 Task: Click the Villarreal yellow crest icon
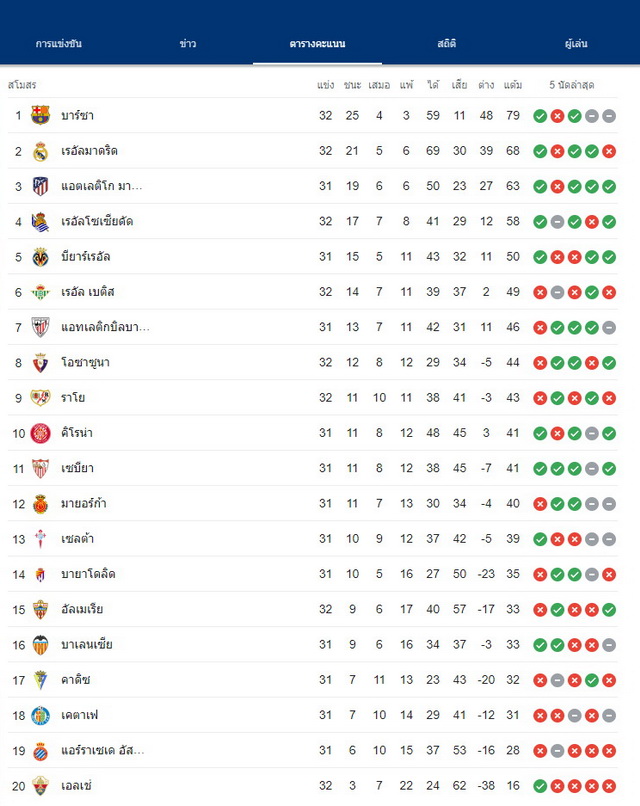(40, 257)
